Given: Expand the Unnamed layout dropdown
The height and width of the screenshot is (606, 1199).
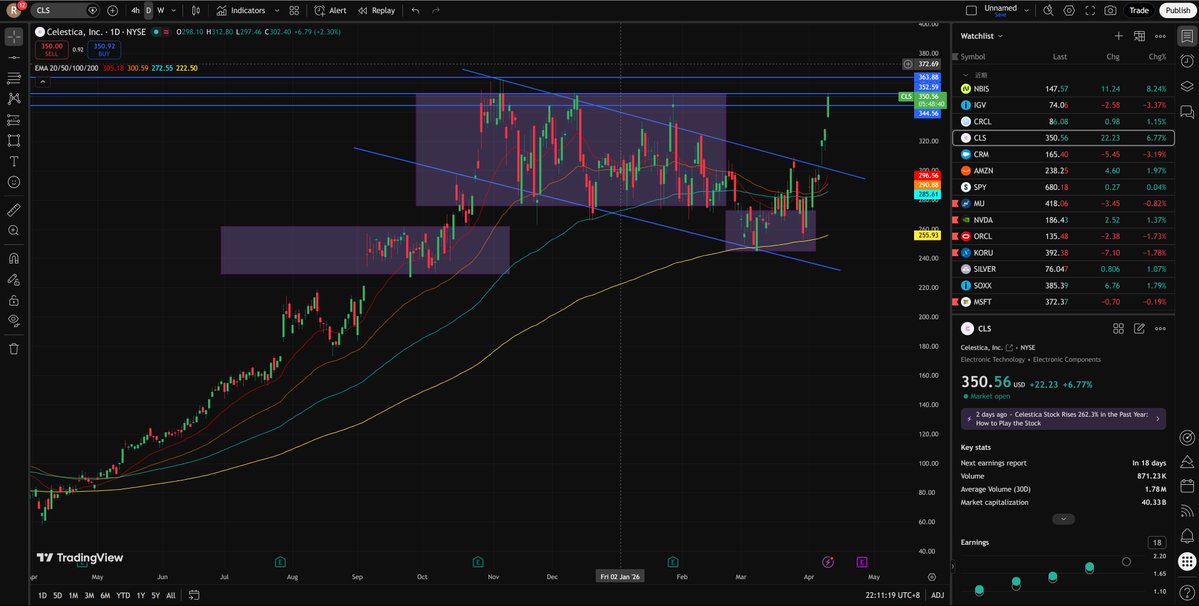Looking at the screenshot, I should click(1026, 11).
